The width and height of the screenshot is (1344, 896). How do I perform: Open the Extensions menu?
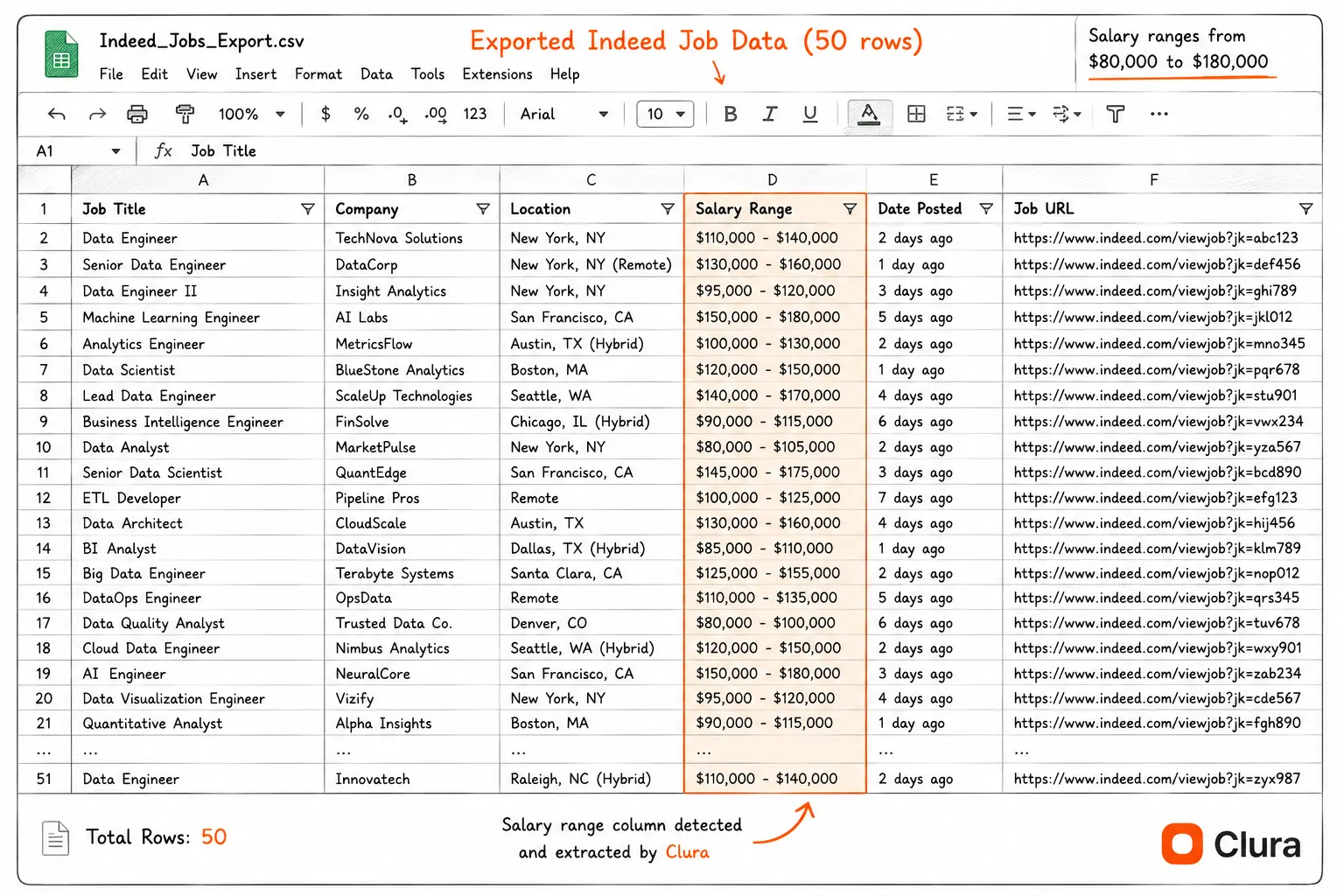(497, 74)
